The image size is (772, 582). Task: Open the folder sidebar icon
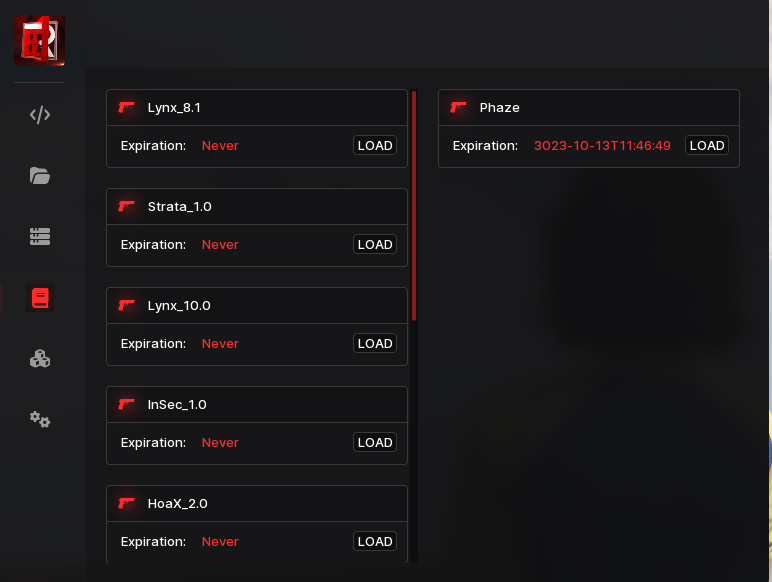pyautogui.click(x=40, y=176)
